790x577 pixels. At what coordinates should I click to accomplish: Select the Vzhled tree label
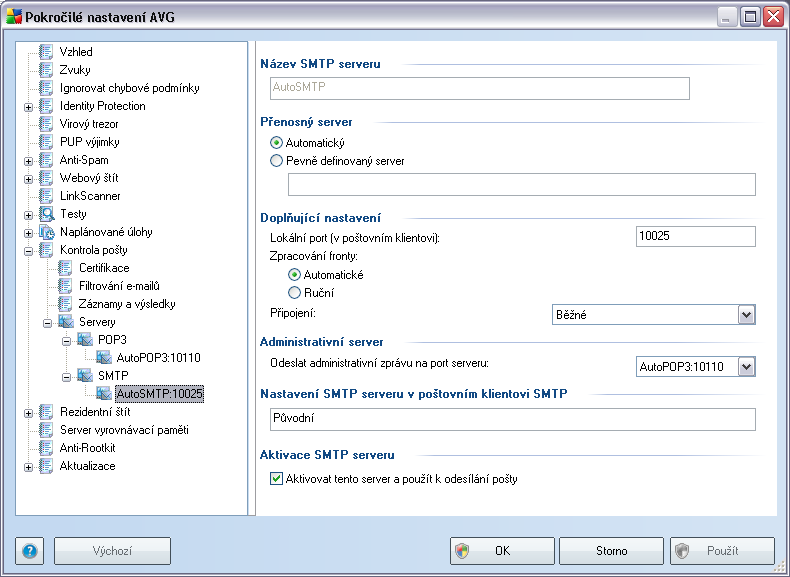(76, 52)
